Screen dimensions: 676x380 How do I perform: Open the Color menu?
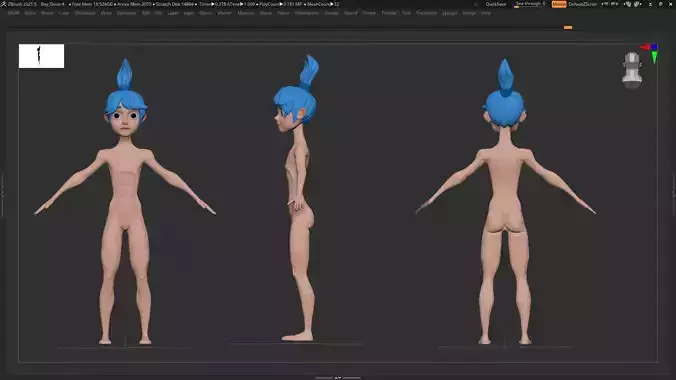[x=64, y=13]
